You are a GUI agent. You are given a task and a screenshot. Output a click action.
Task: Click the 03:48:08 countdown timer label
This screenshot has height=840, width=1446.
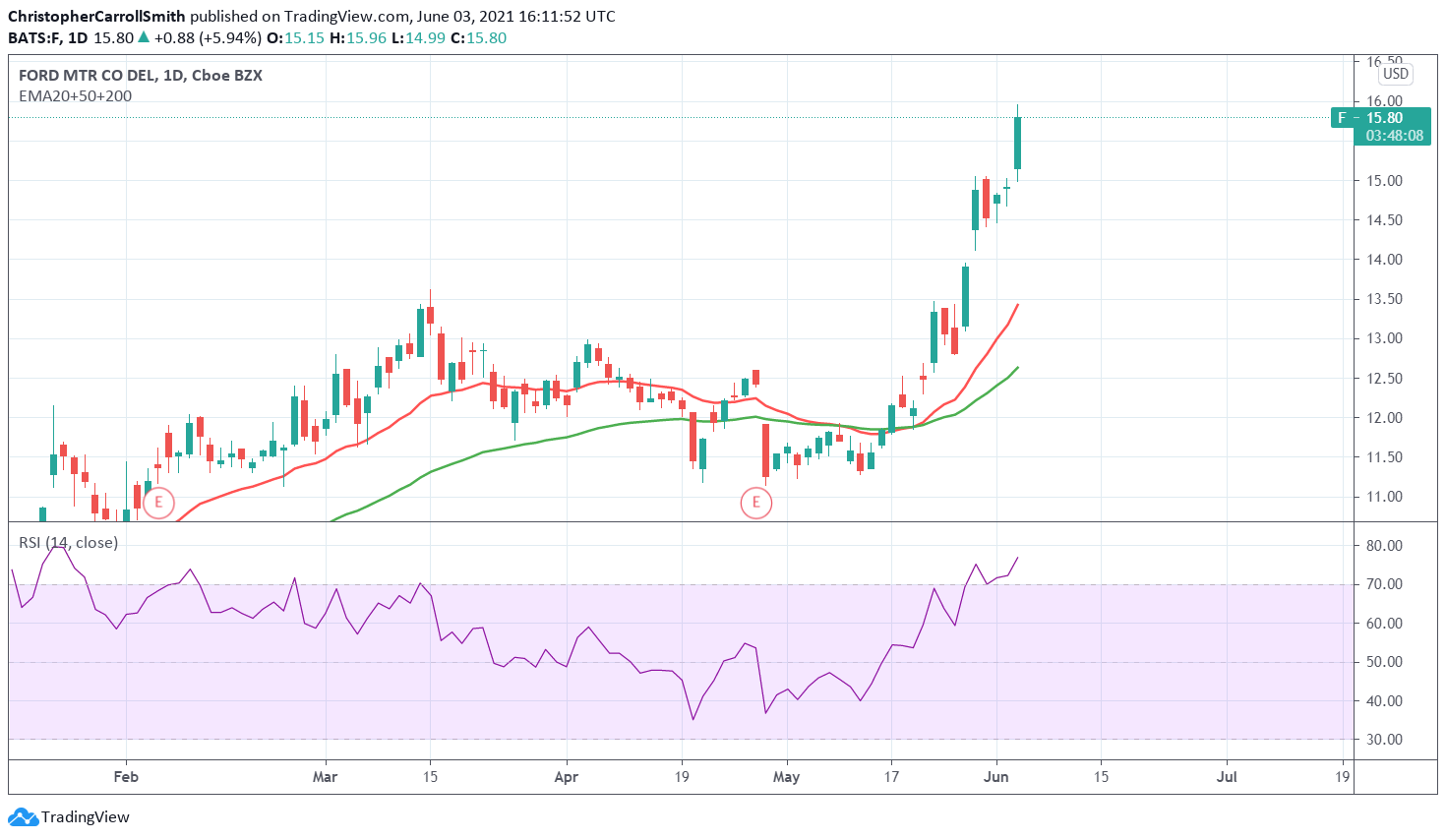[x=1394, y=136]
